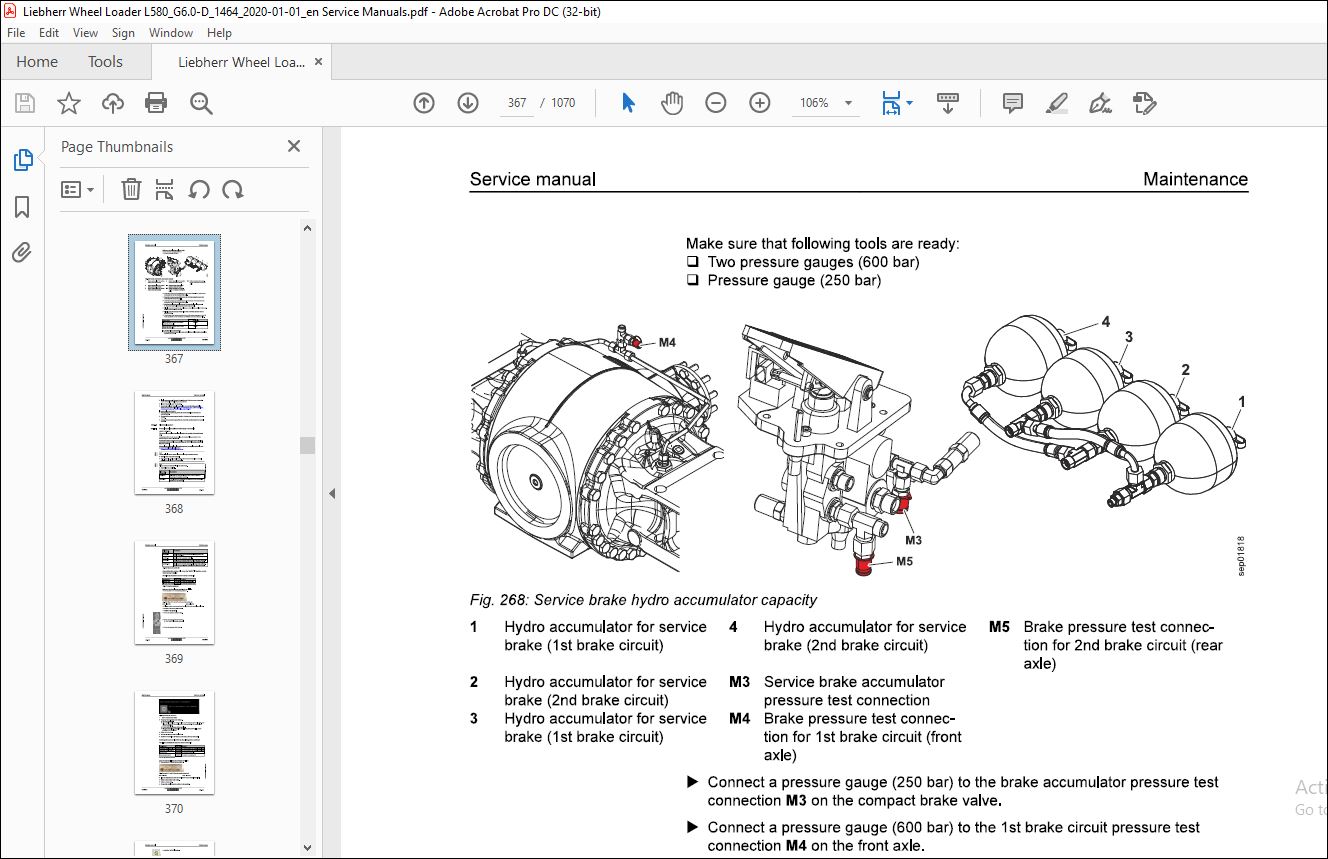This screenshot has width=1328, height=859.
Task: Activate the hand pan tool
Action: click(672, 103)
